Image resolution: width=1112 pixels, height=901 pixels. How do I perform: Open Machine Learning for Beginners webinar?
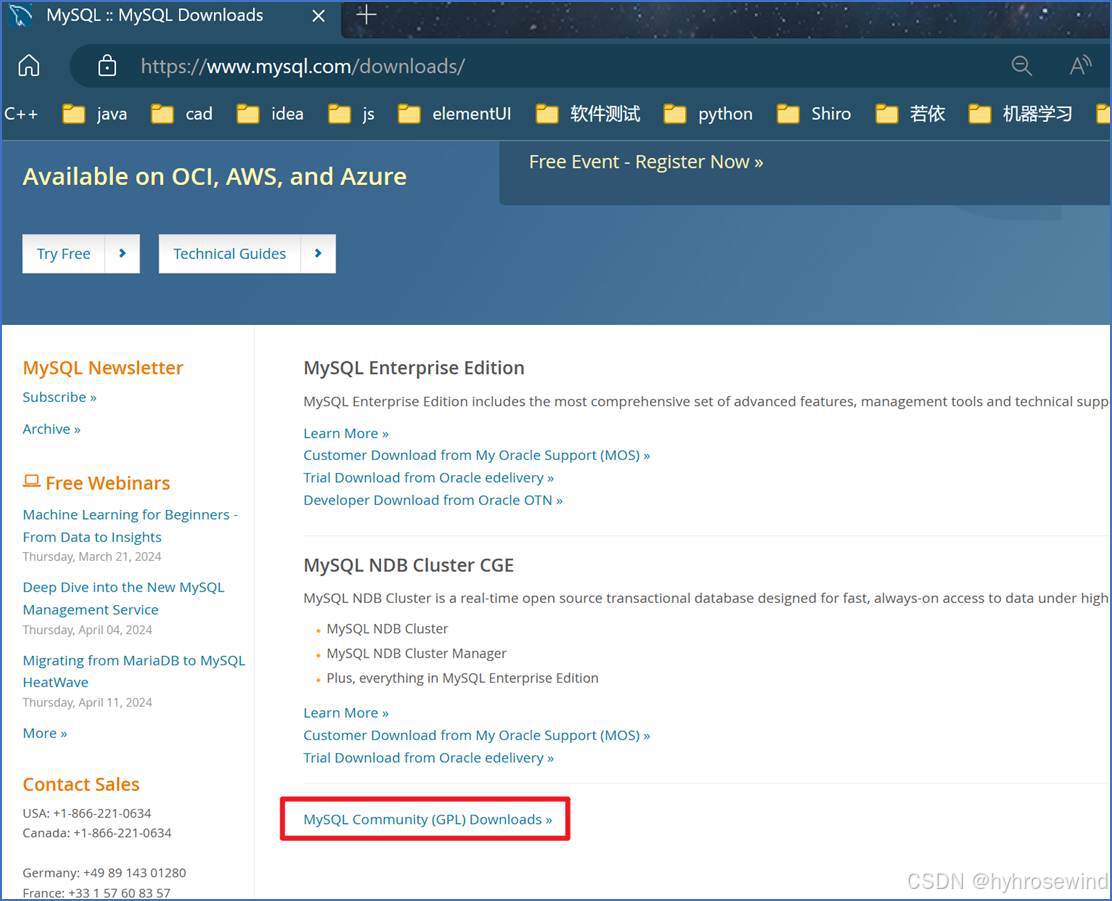tap(130, 526)
